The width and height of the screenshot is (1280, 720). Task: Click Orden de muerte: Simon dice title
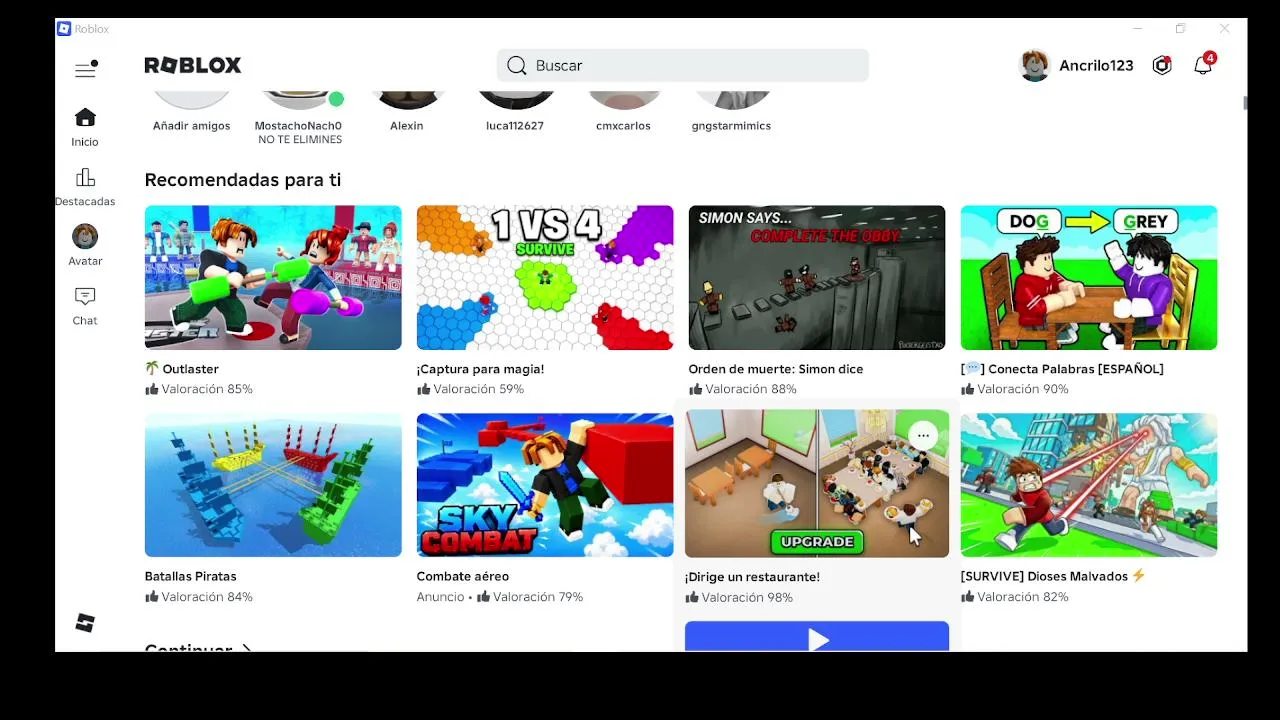click(776, 369)
